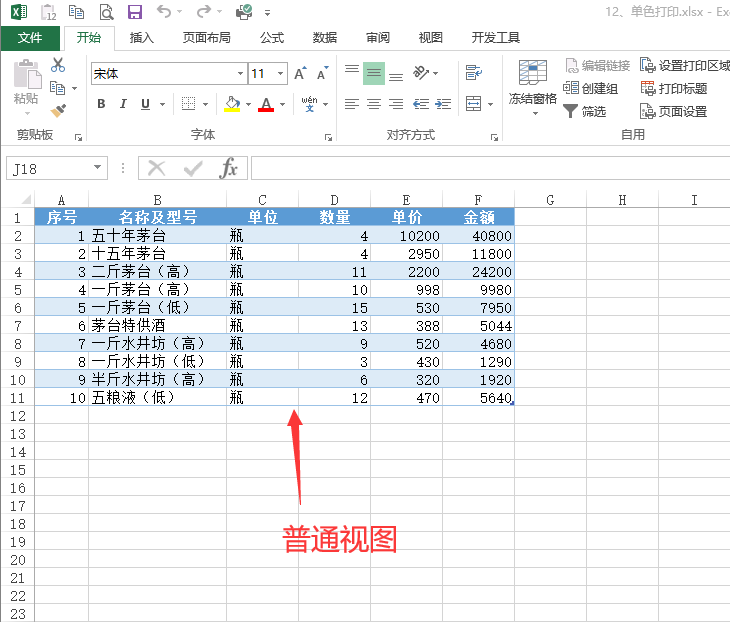Click the Format Painter brush icon
The image size is (730, 622).
pyautogui.click(x=58, y=110)
